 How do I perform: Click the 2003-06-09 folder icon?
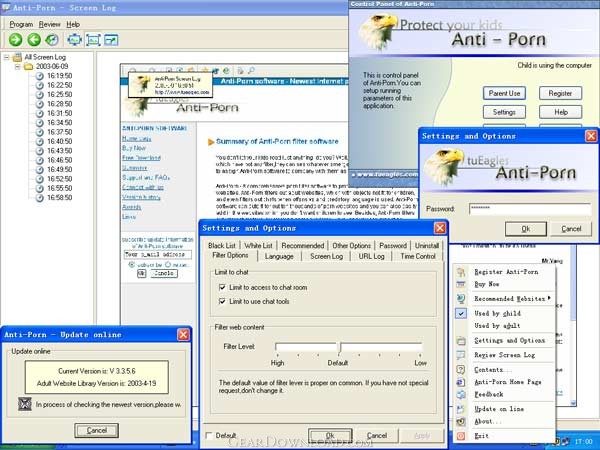tap(28, 67)
